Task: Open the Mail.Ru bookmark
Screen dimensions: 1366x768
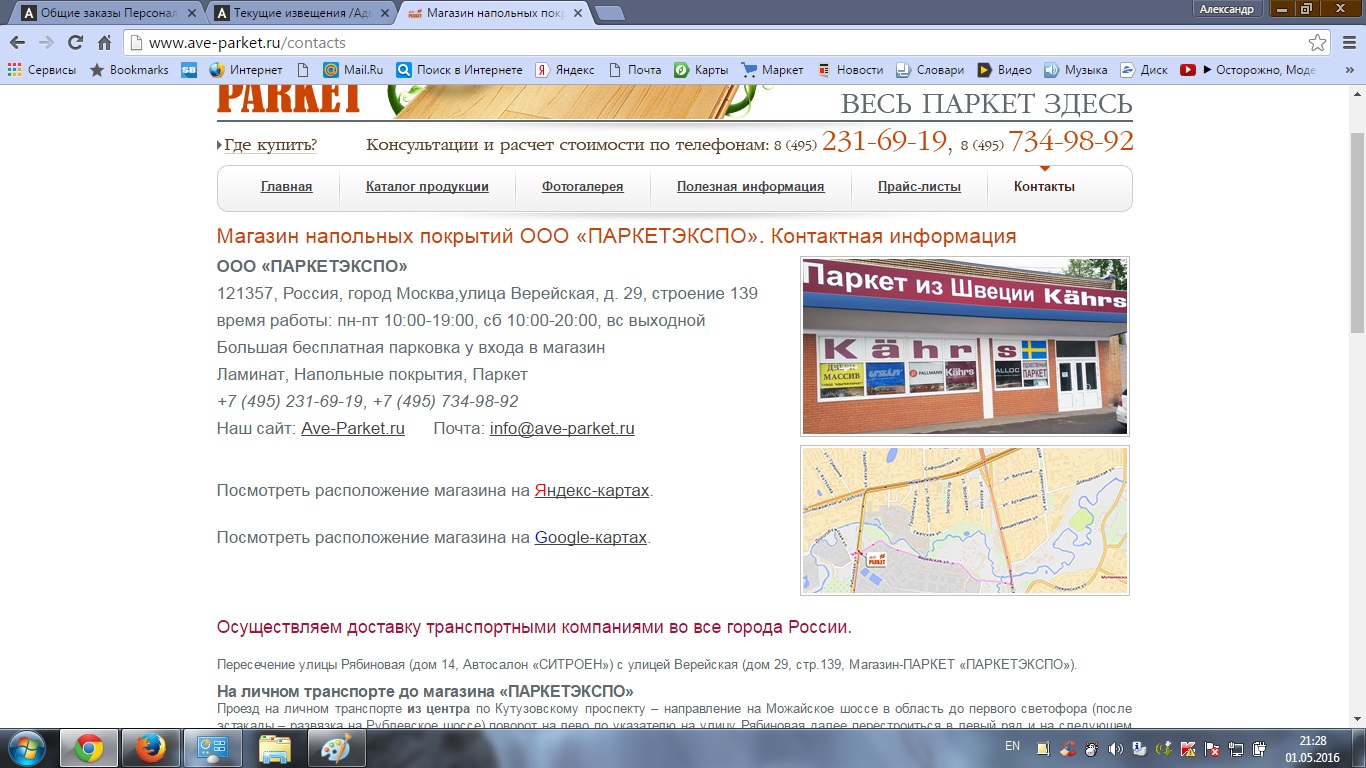Action: point(353,70)
